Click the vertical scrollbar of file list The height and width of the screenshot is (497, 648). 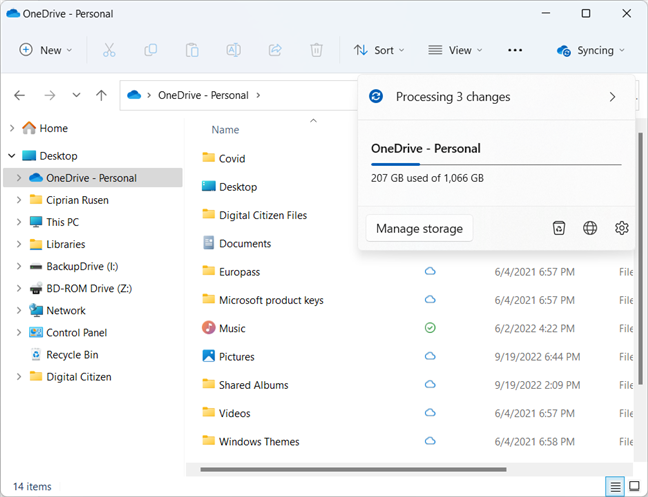tap(641, 259)
